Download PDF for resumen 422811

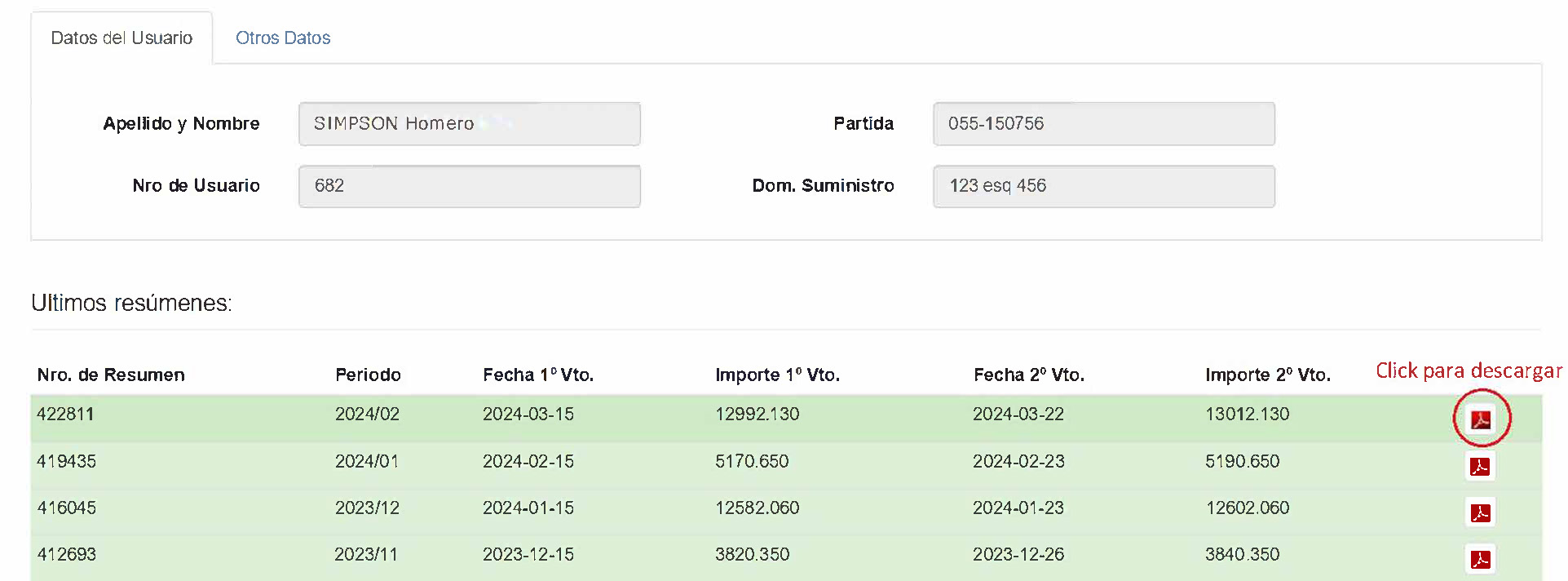1480,419
